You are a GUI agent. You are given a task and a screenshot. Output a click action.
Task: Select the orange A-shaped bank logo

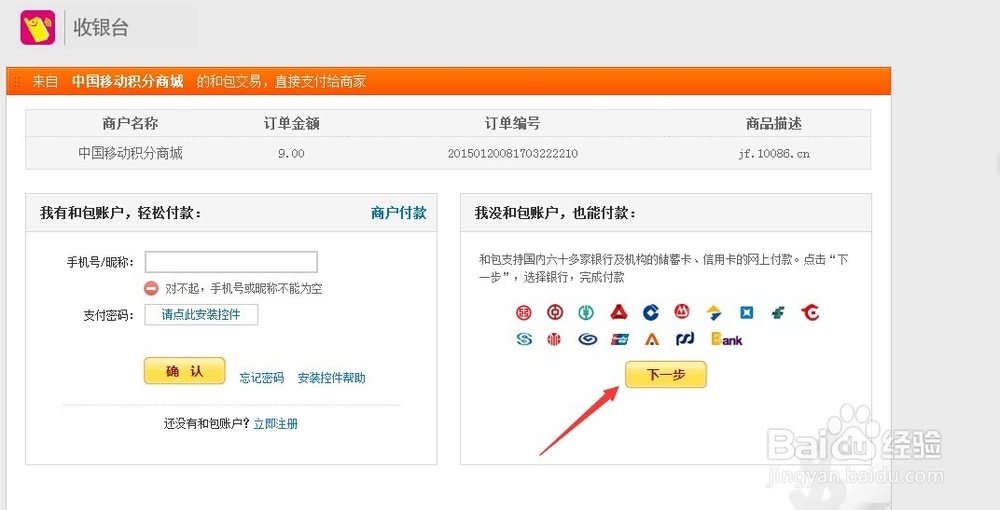[x=651, y=339]
